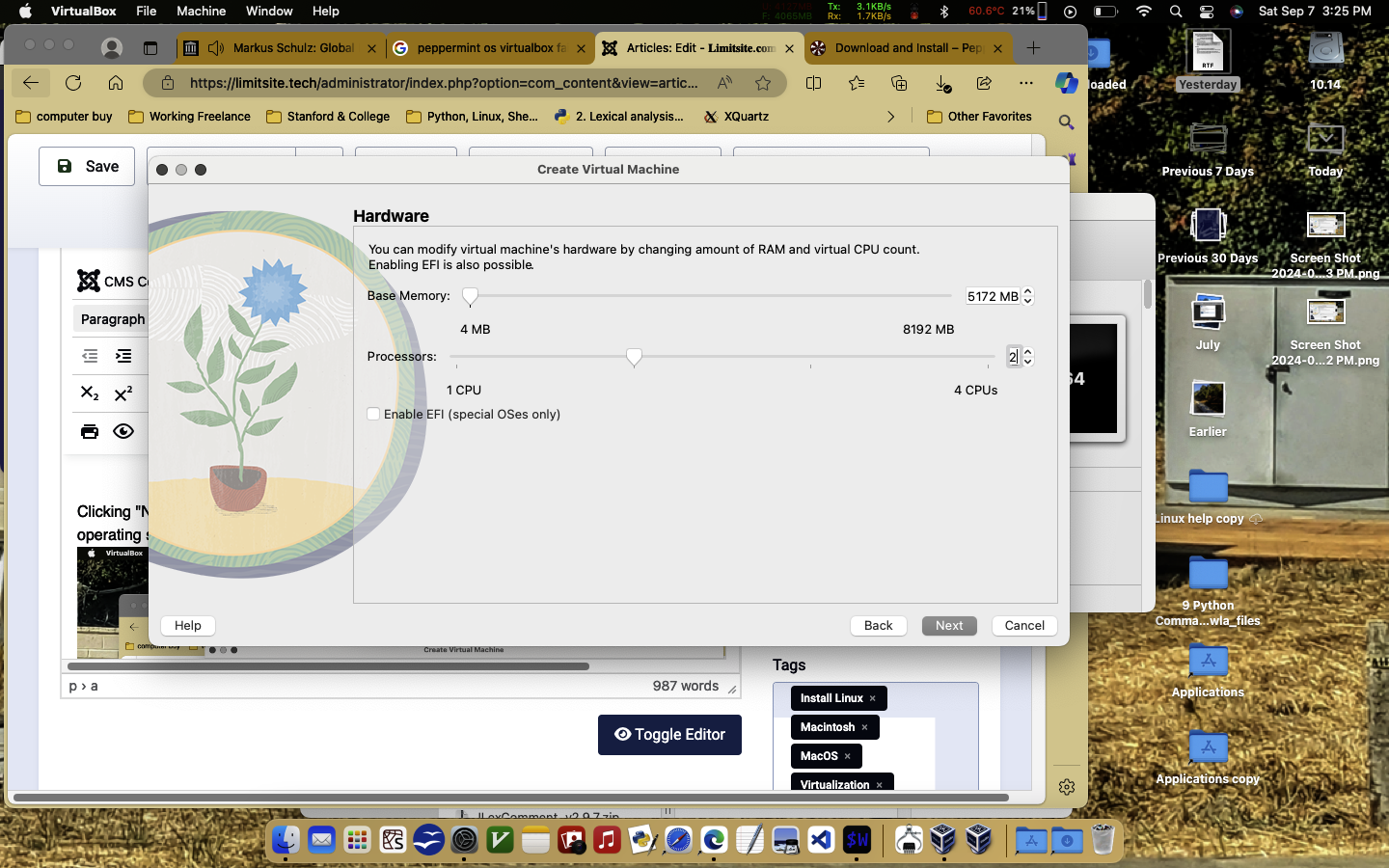Switch to the Download and Install tab

point(907,48)
